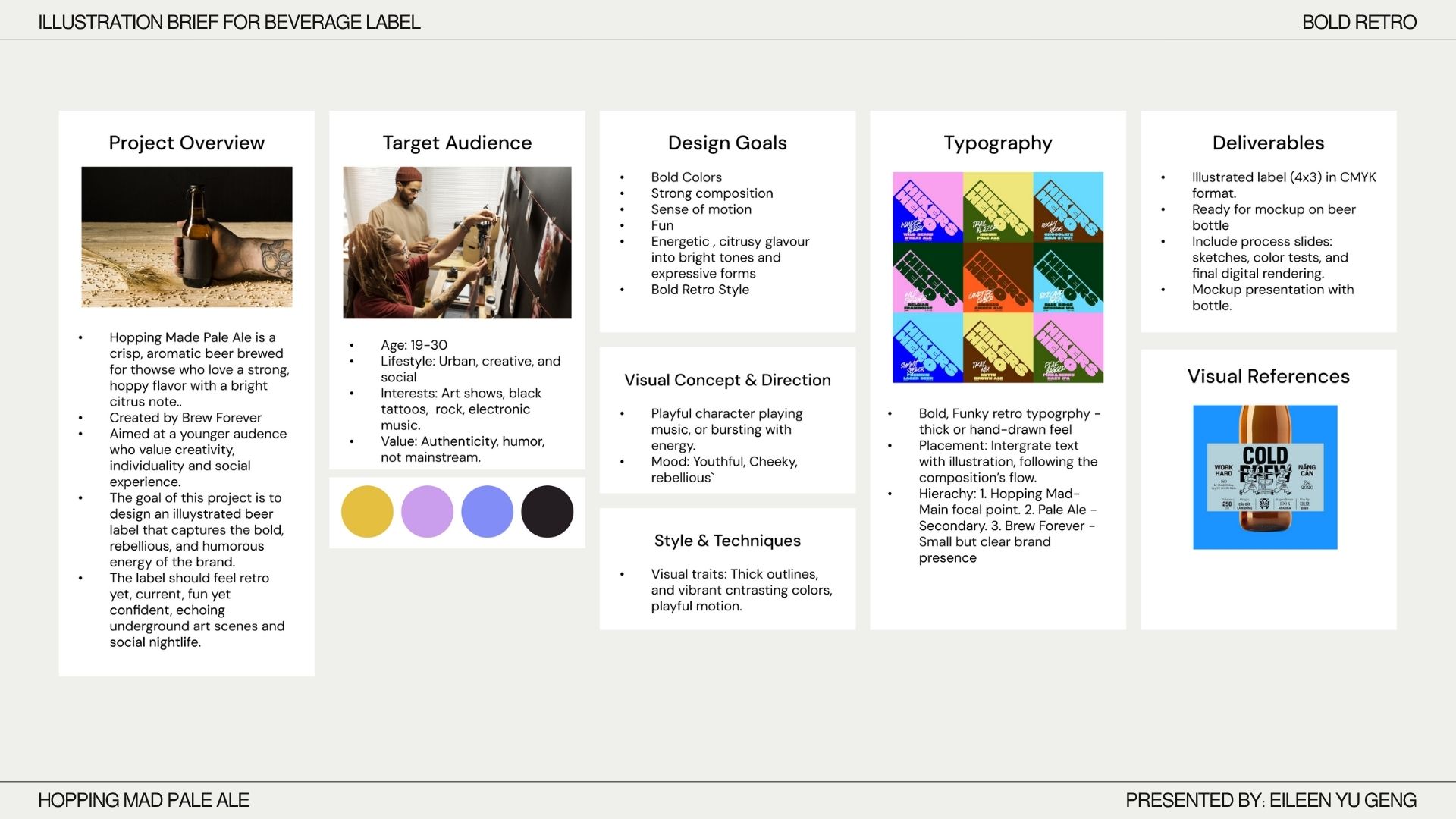Click the Style & Techniques heading
The height and width of the screenshot is (819, 1456).
tap(727, 541)
